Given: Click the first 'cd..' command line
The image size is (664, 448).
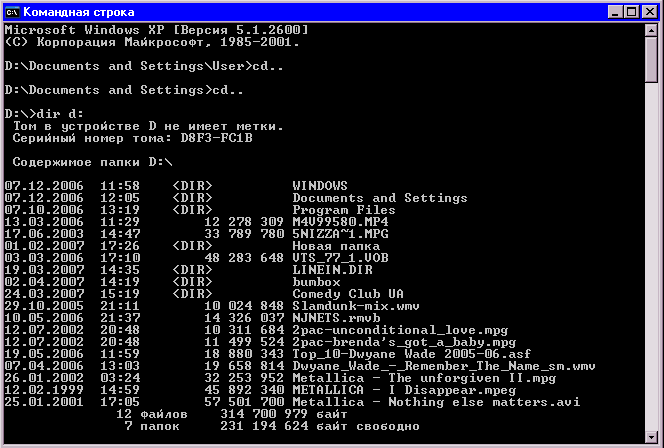Looking at the screenshot, I should (144, 66).
